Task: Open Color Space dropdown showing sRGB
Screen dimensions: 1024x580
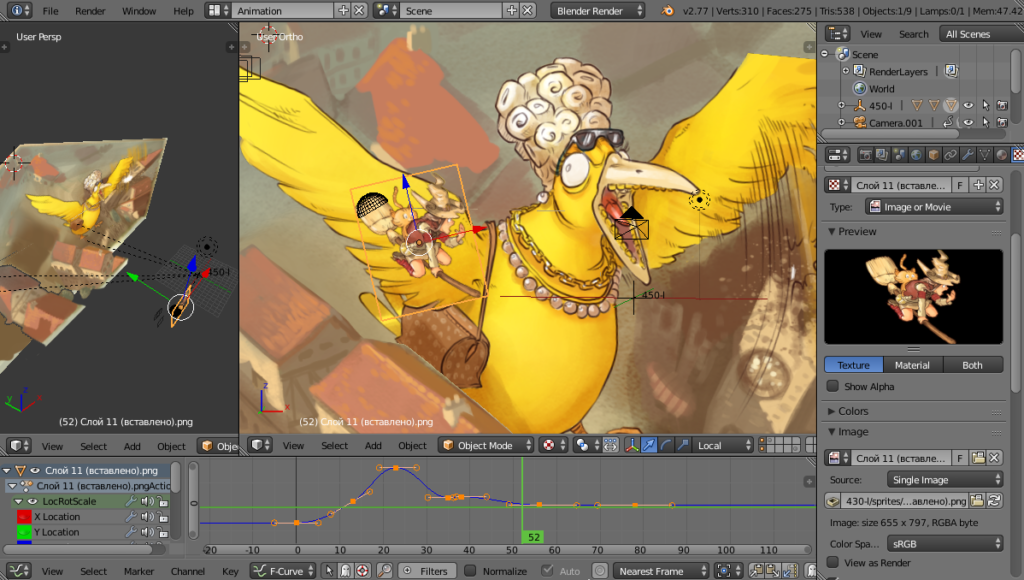Action: click(945, 543)
